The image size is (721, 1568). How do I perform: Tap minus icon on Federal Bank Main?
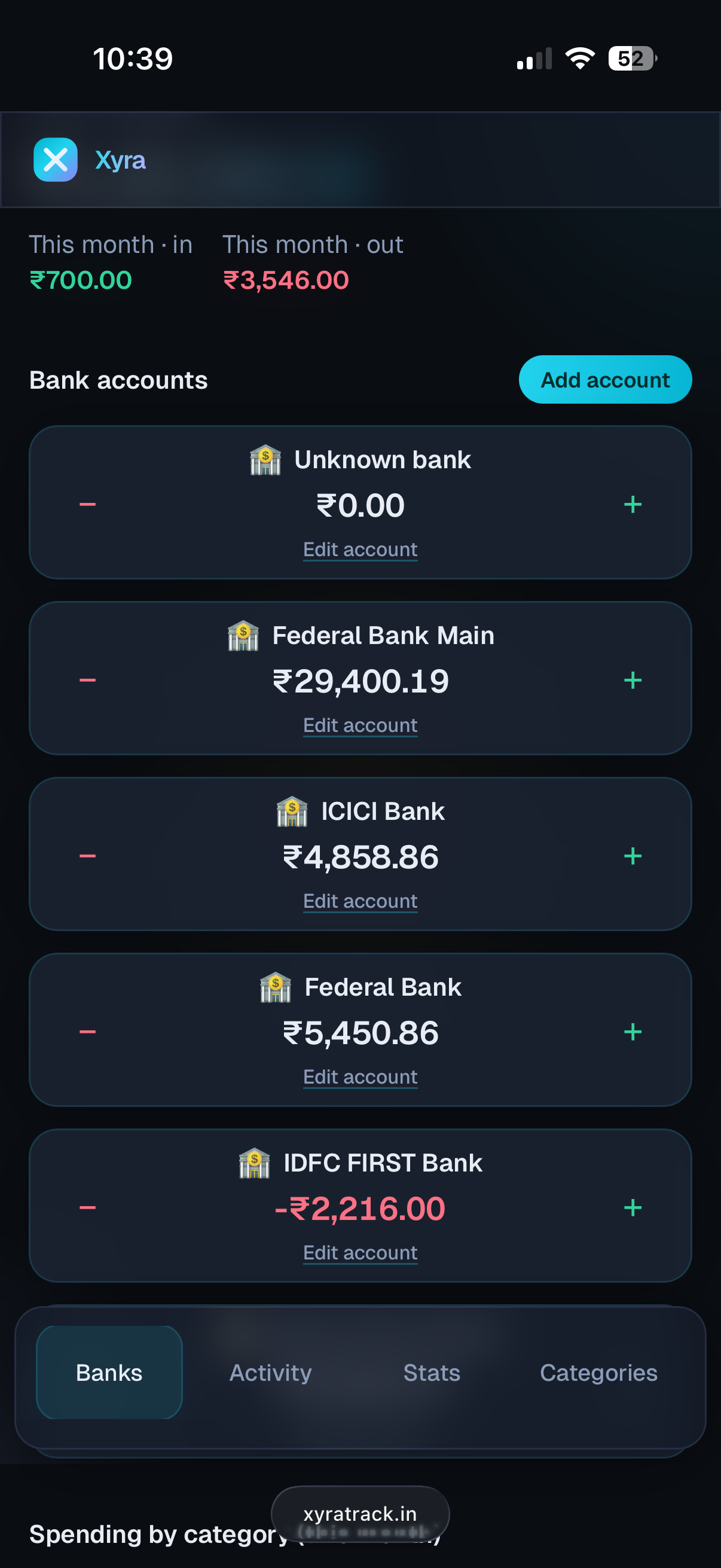pyautogui.click(x=88, y=680)
